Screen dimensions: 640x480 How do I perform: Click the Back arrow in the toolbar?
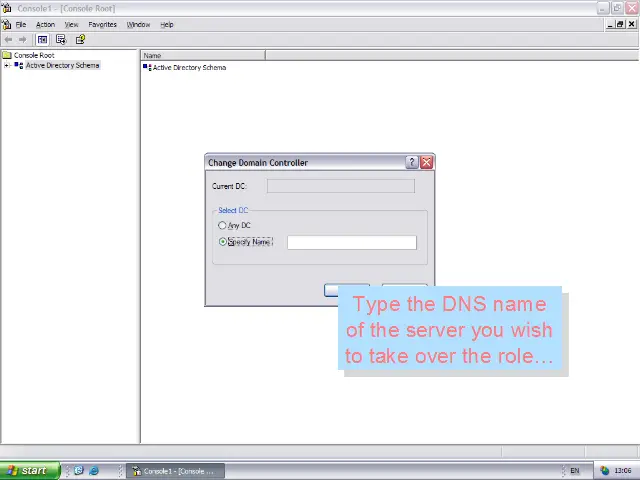tap(9, 39)
